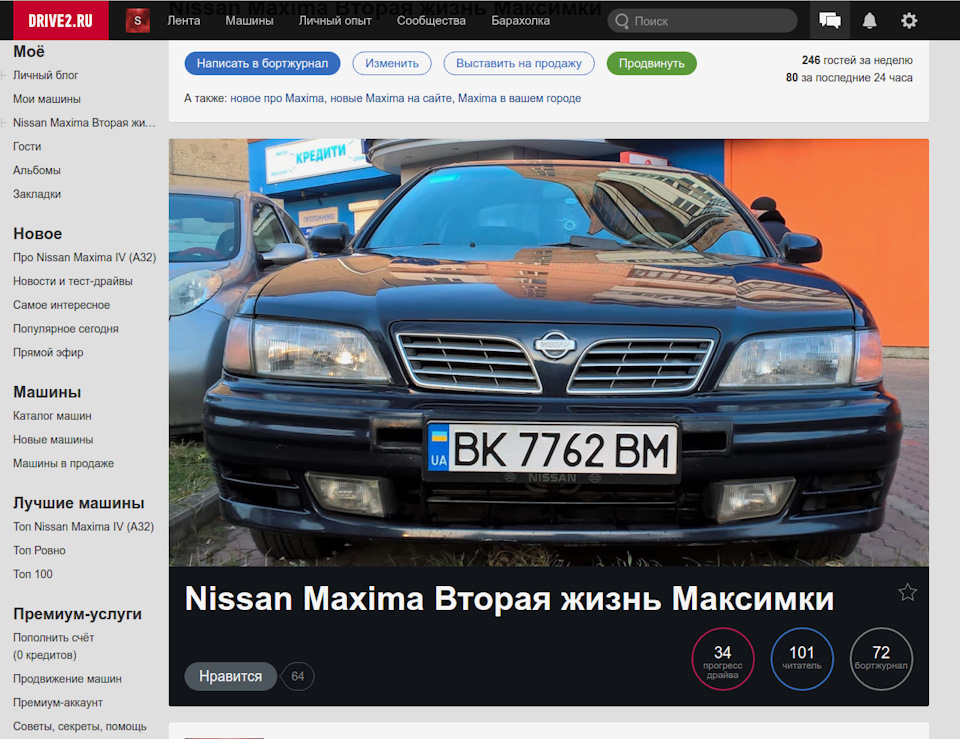Click the Лучшие машины sidebar heading
The width and height of the screenshot is (960, 739).
(x=78, y=503)
